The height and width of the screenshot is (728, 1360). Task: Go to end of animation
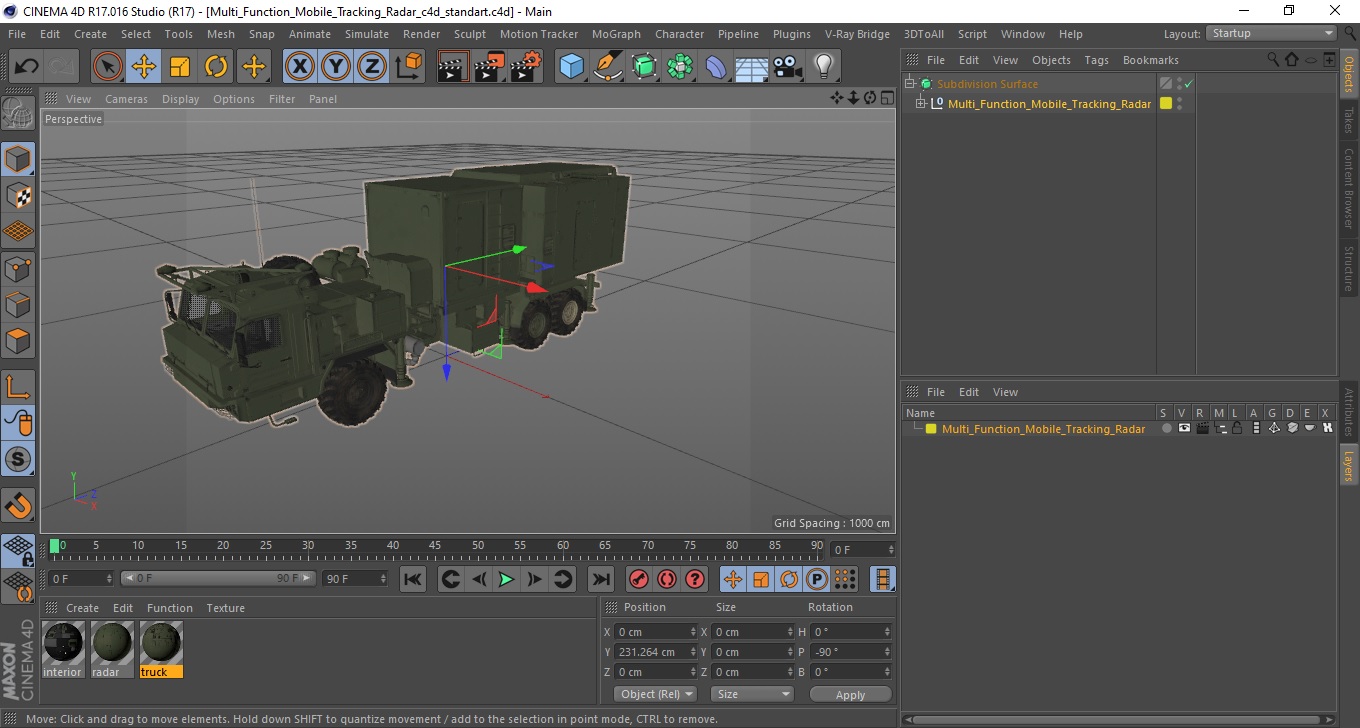(x=600, y=579)
